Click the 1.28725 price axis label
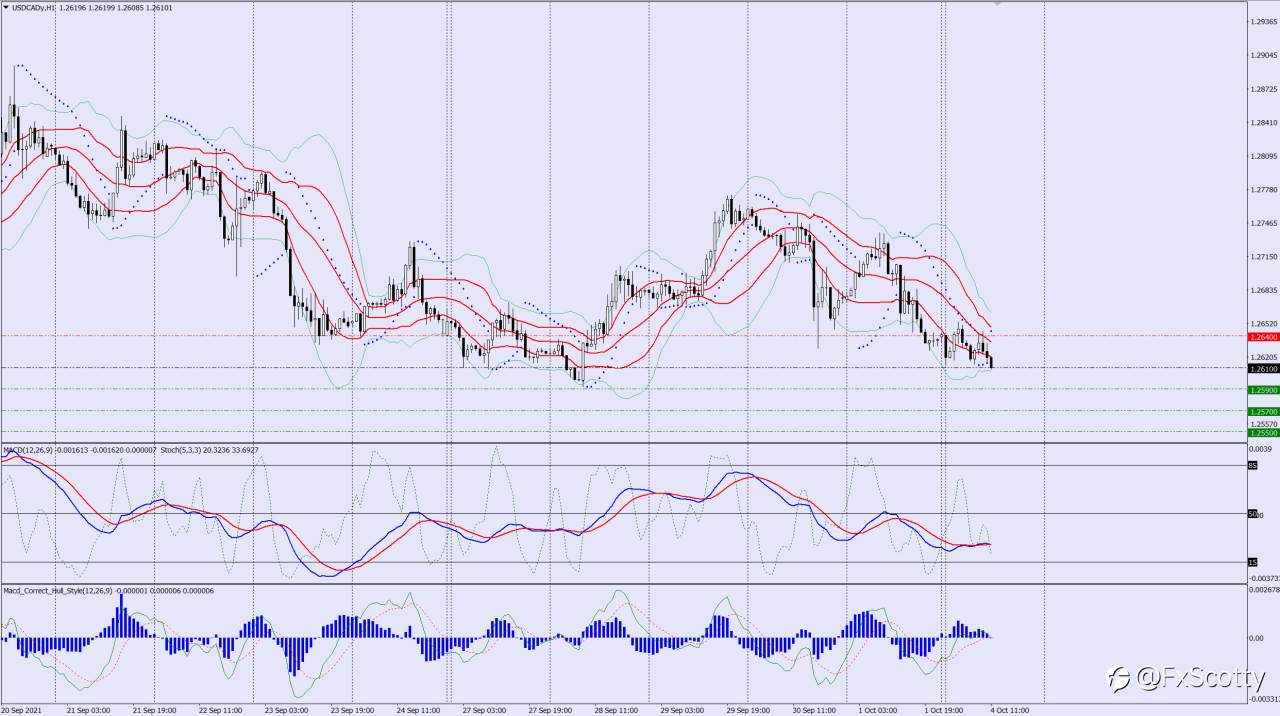Screen dimensions: 1280x716 tap(1264, 89)
